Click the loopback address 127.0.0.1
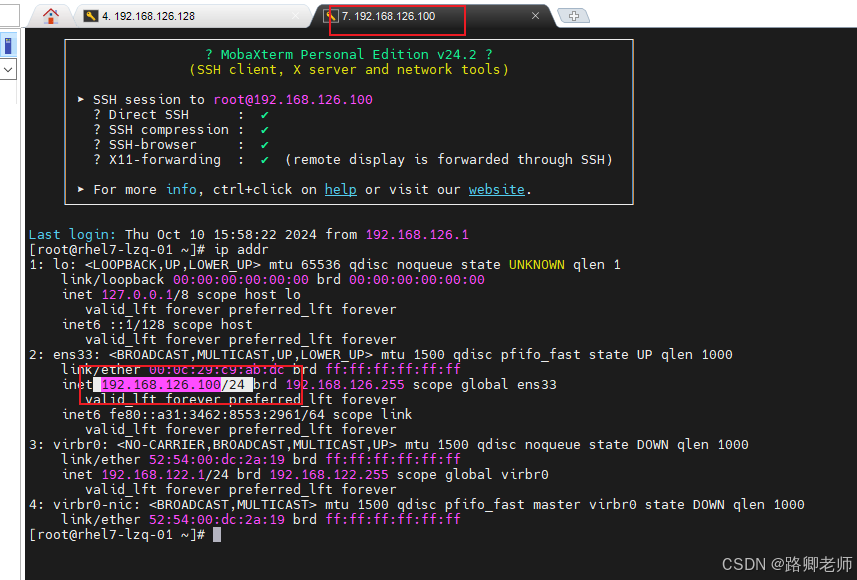The height and width of the screenshot is (580, 857). point(137,295)
